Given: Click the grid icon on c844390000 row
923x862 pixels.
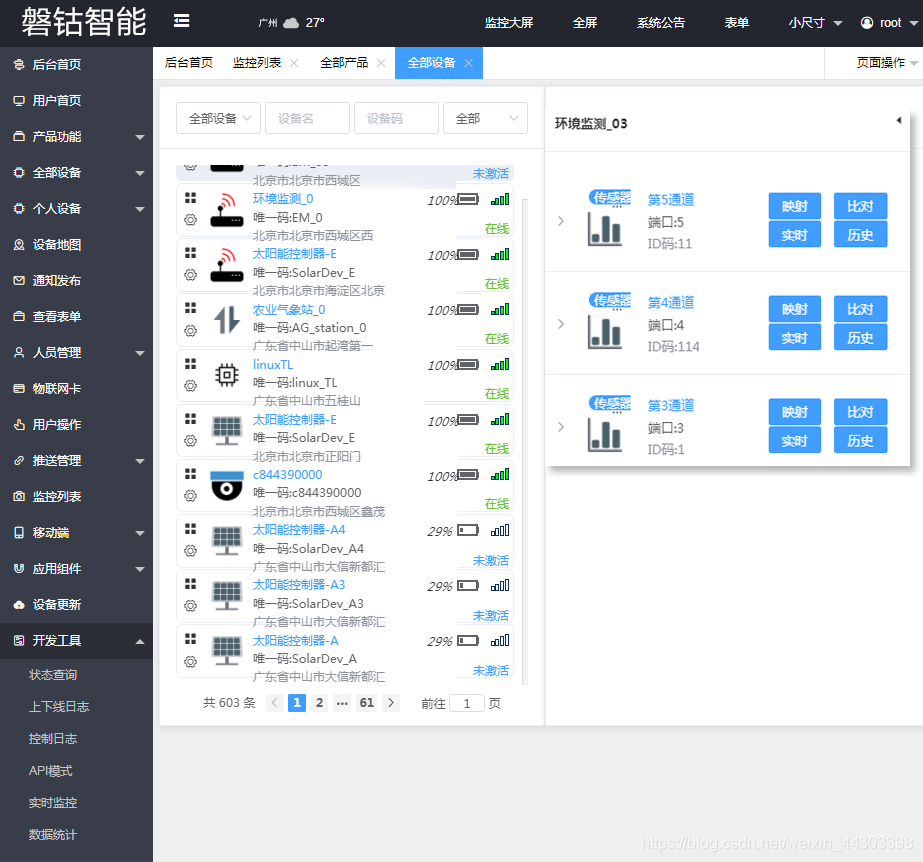Looking at the screenshot, I should point(190,473).
